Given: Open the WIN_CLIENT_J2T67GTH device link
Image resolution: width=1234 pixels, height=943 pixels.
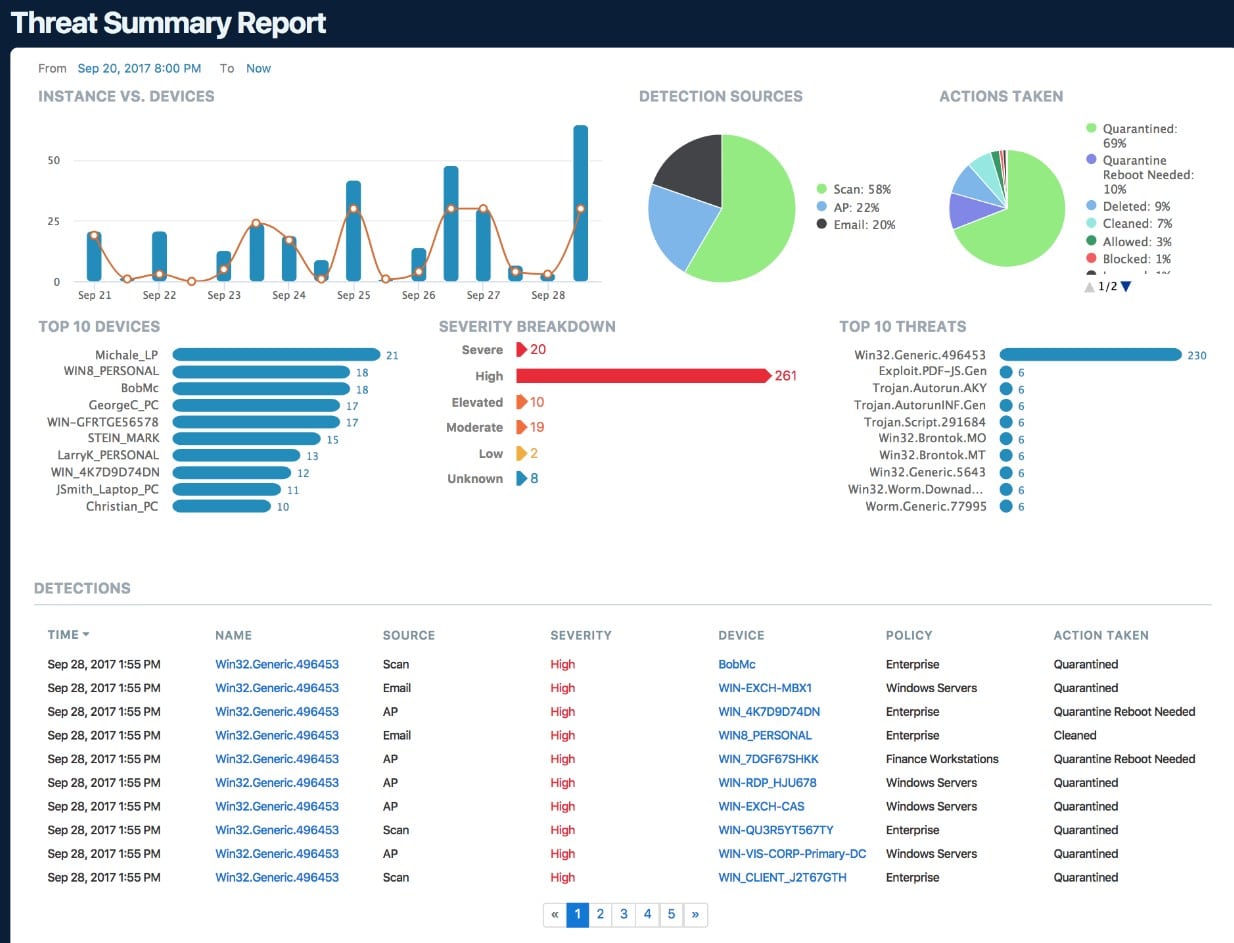Looking at the screenshot, I should pos(782,877).
